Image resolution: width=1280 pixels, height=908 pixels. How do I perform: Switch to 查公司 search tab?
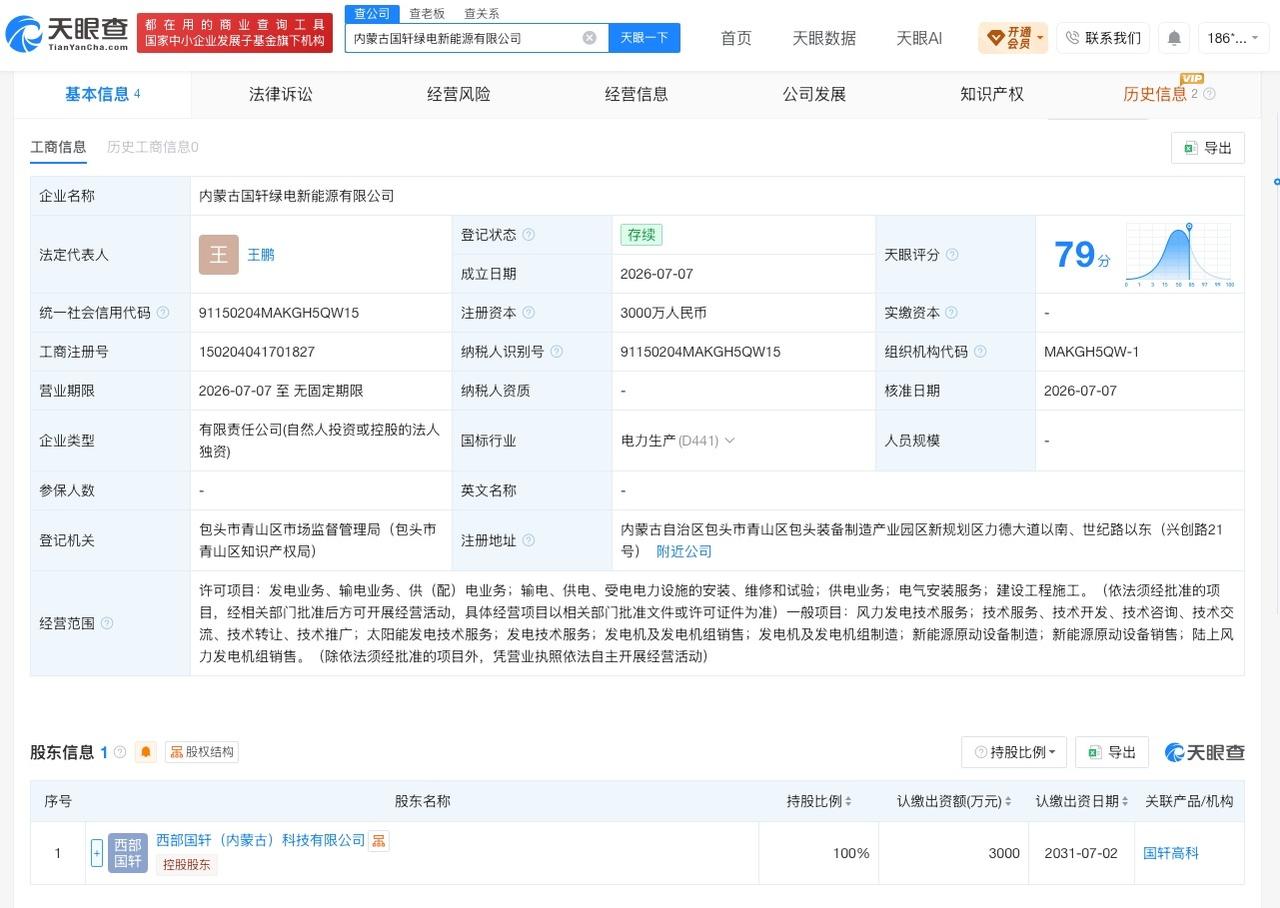click(x=372, y=13)
